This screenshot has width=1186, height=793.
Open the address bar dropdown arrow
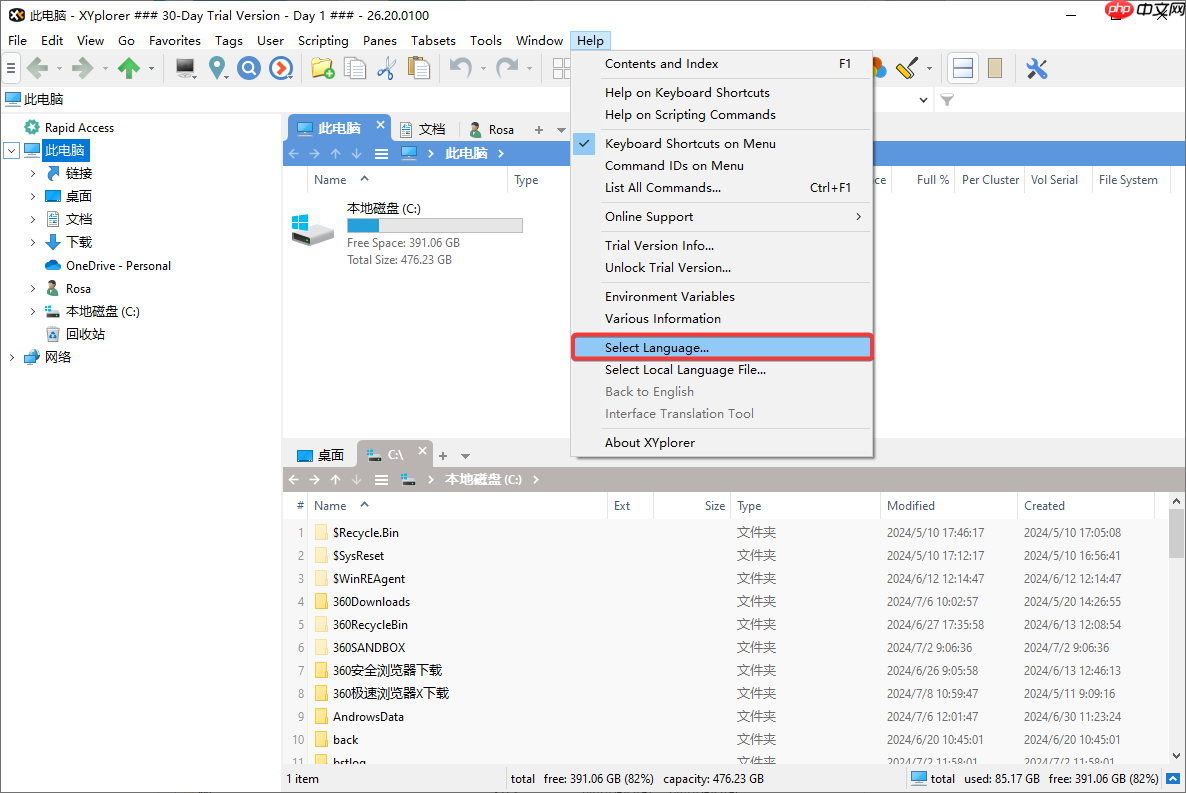[x=924, y=100]
